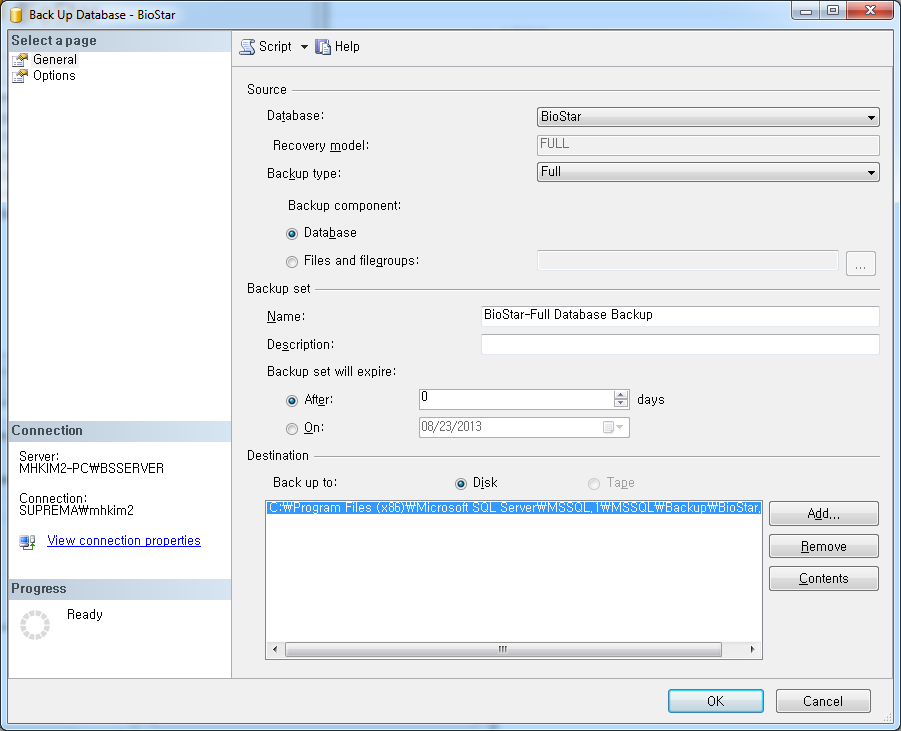The width and height of the screenshot is (901, 731).
Task: Increase expire days with up arrow
Action: point(621,394)
